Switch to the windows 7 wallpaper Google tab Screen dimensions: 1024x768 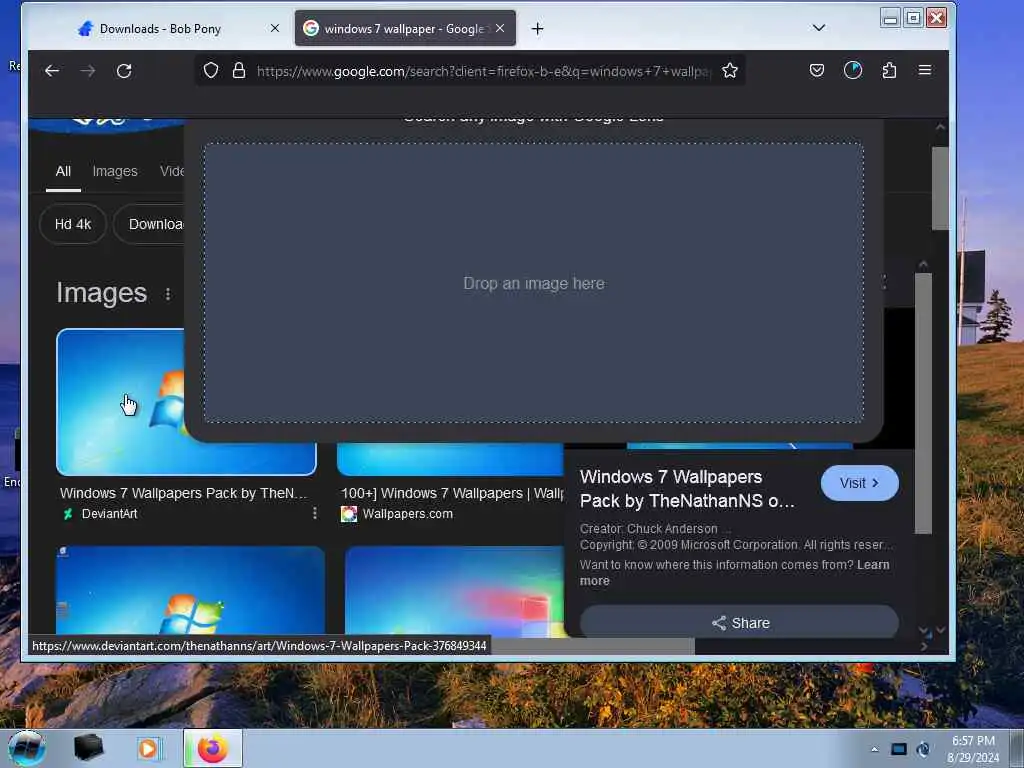[x=405, y=29]
